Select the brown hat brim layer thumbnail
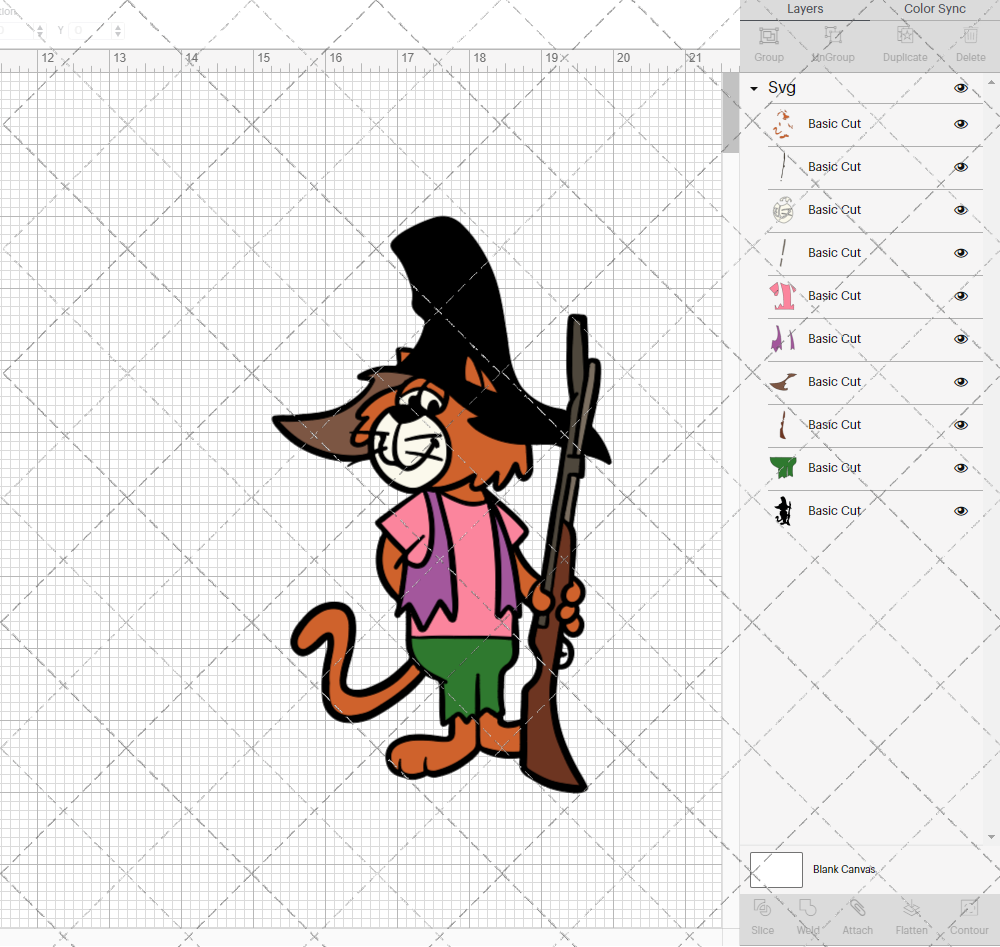Screen dimensions: 1000x947 tap(783, 382)
